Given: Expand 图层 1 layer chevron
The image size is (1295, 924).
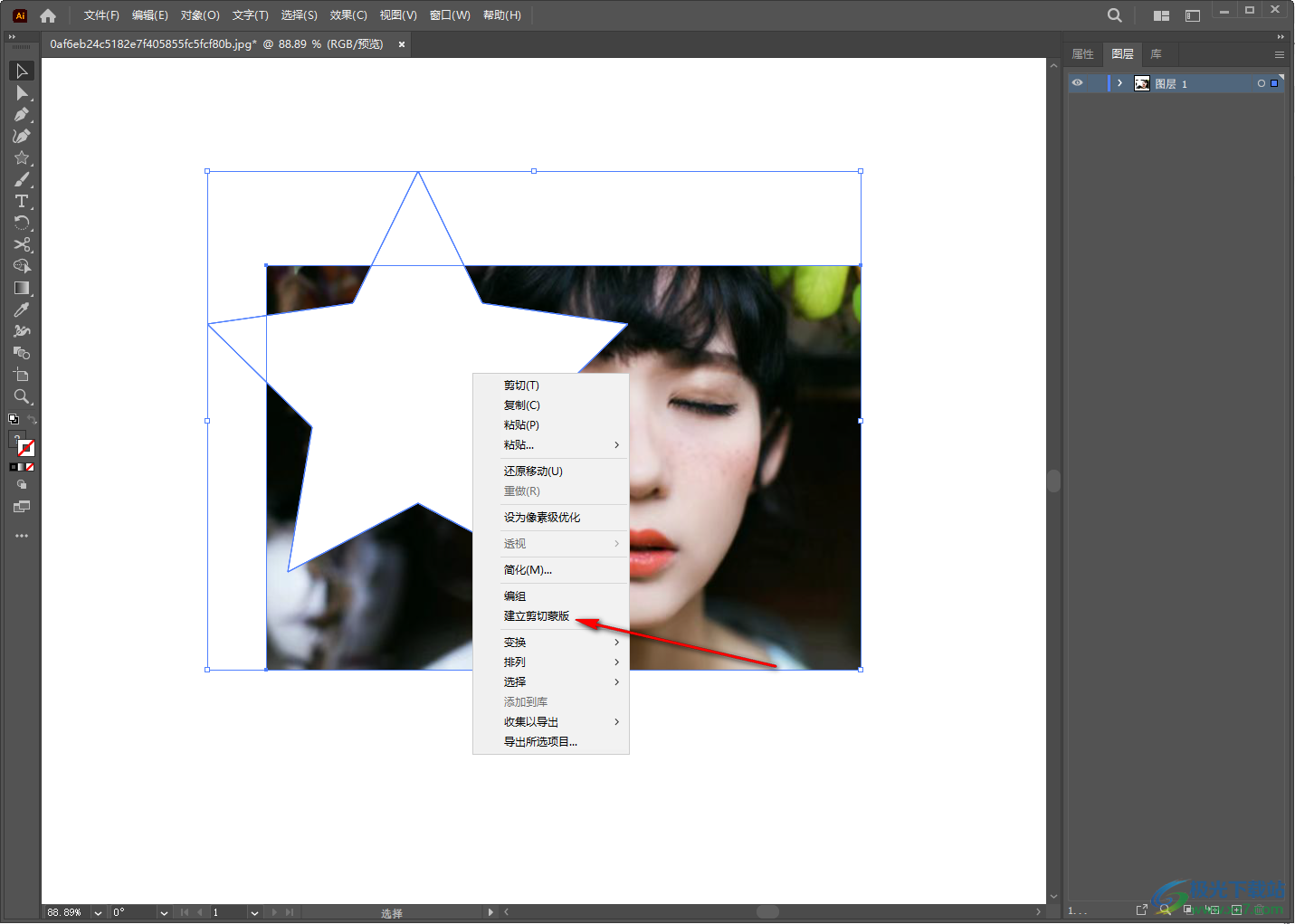Looking at the screenshot, I should (x=1119, y=83).
